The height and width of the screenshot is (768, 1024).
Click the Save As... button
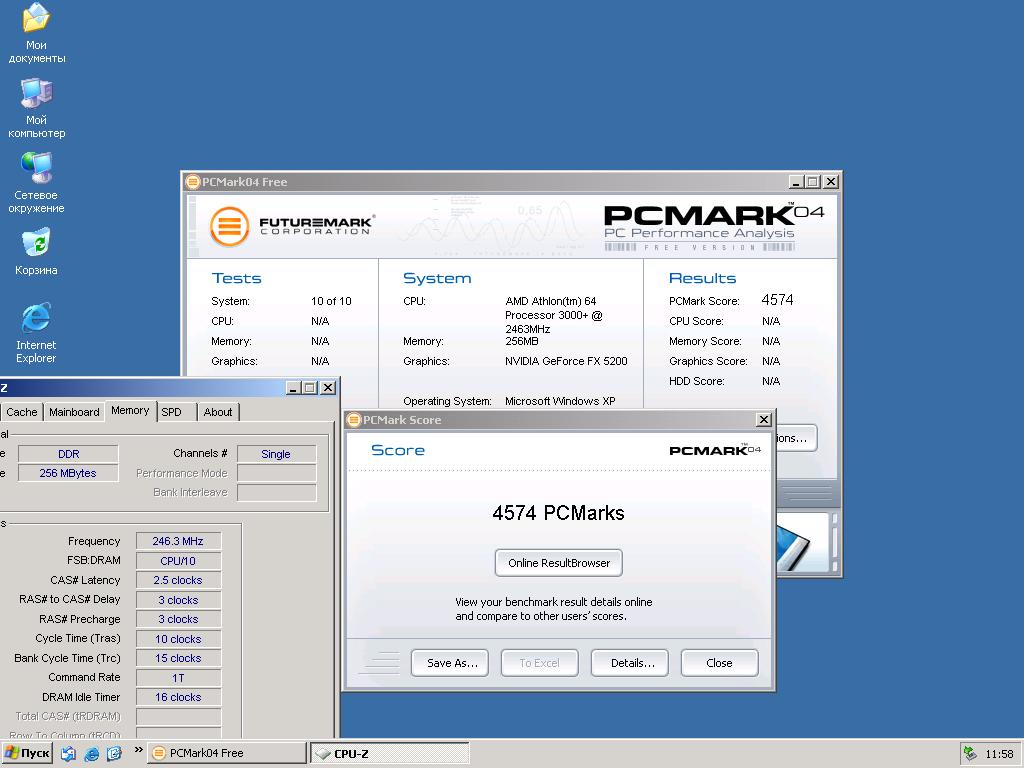(450, 663)
